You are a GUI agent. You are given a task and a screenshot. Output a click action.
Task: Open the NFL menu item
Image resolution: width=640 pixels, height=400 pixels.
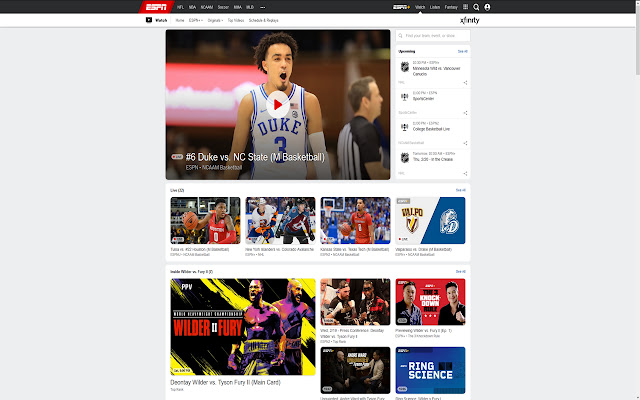click(x=180, y=7)
